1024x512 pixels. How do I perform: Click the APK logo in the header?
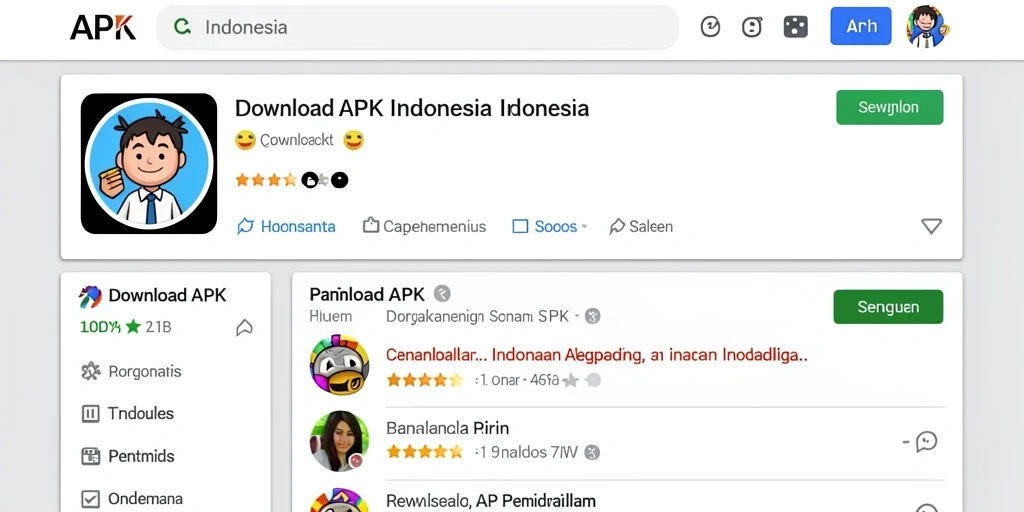(103, 27)
